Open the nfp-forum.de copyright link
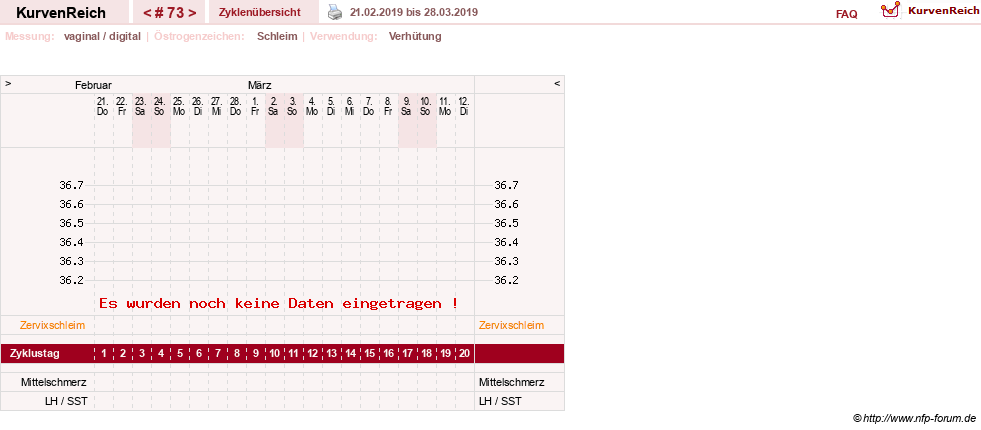 click(x=914, y=418)
